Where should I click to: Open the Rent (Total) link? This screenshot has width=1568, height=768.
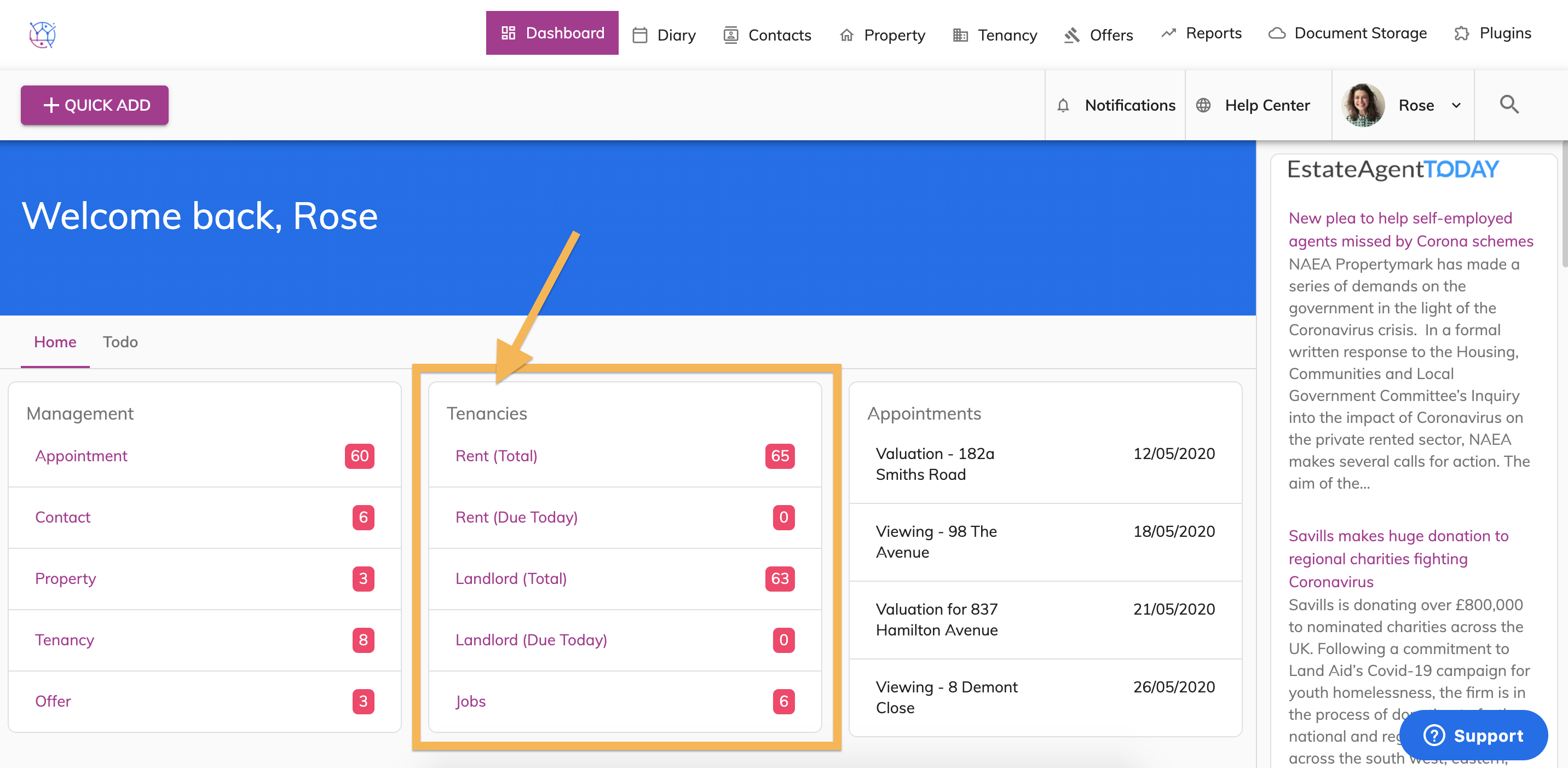click(496, 456)
